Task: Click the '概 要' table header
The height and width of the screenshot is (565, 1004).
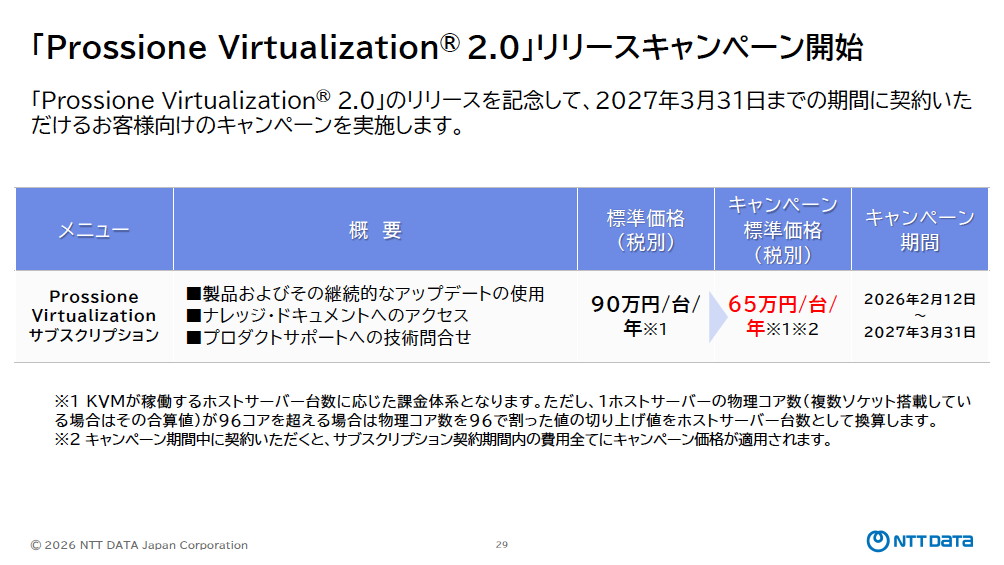Action: [x=375, y=229]
